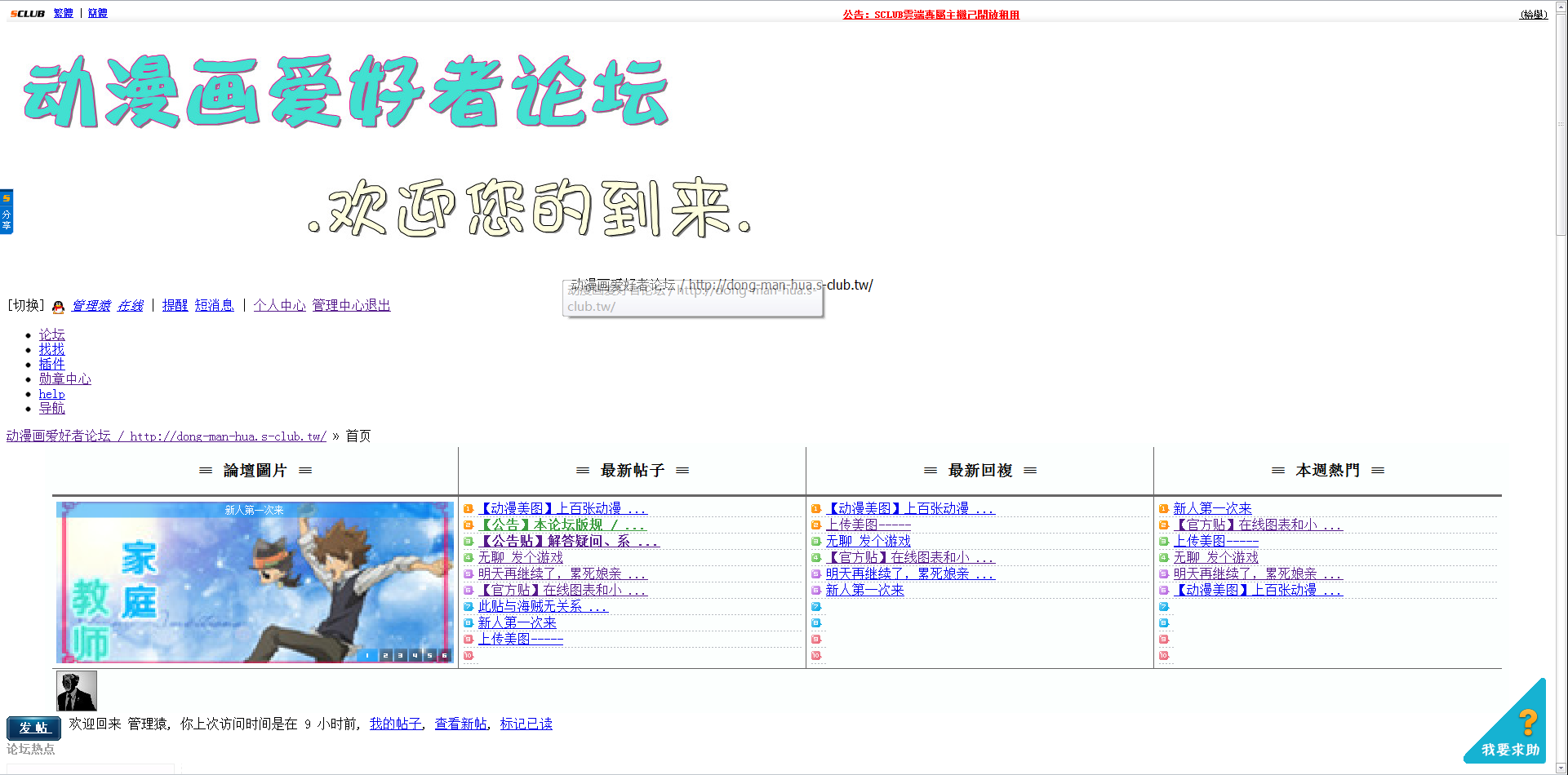Open 【动漫美图】上百张动漫 in 最新帖子
Image resolution: width=1568 pixels, height=775 pixels.
562,508
